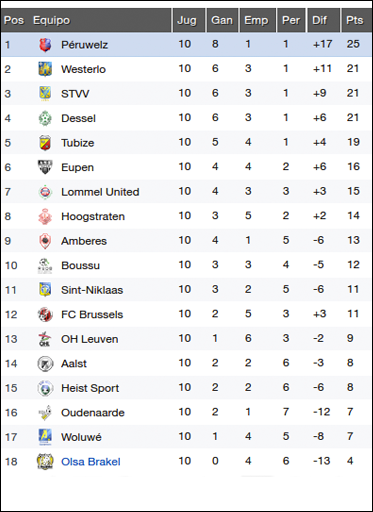Select the highlighted Péruwelz first-place row
Viewport: 373px width, 512px height.
[x=186, y=44]
